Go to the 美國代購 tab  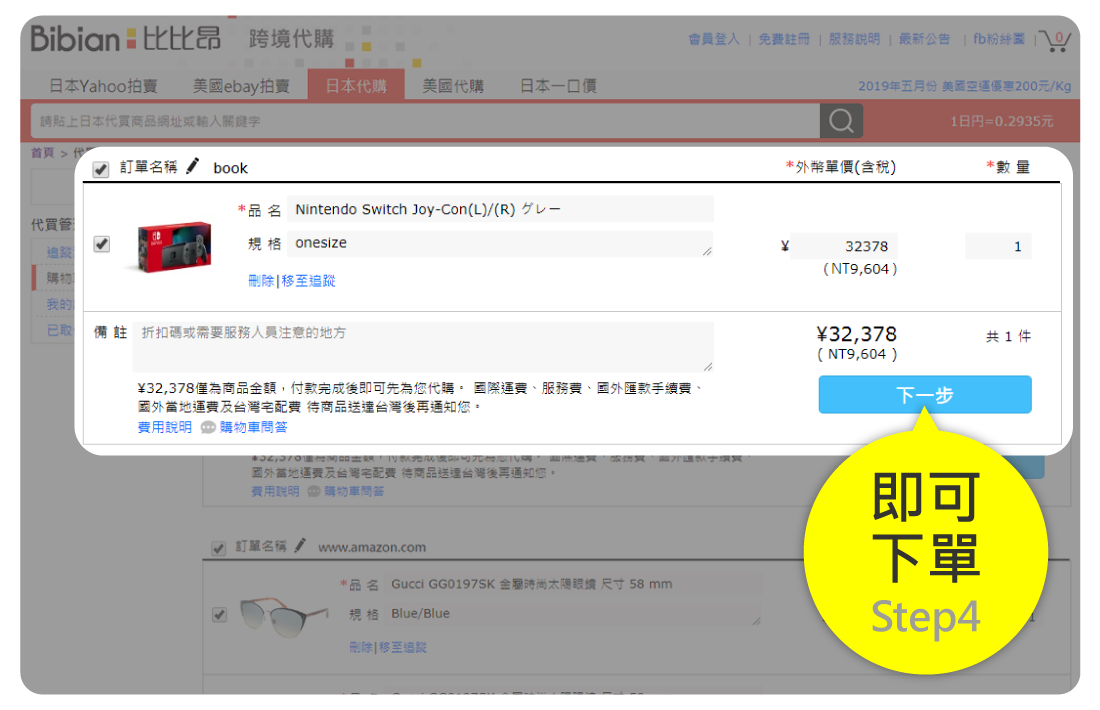[453, 86]
